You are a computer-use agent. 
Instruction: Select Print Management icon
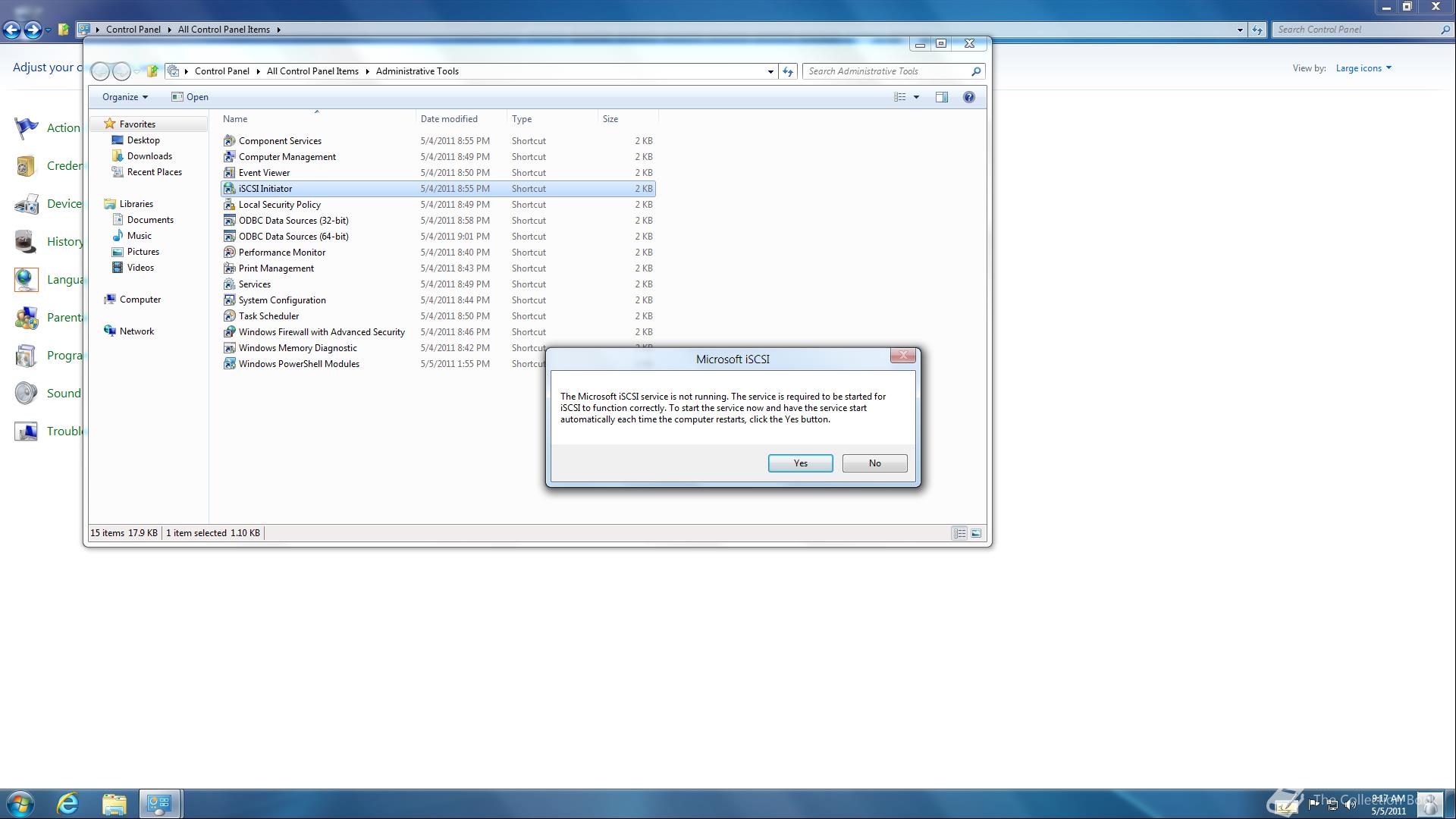click(229, 268)
